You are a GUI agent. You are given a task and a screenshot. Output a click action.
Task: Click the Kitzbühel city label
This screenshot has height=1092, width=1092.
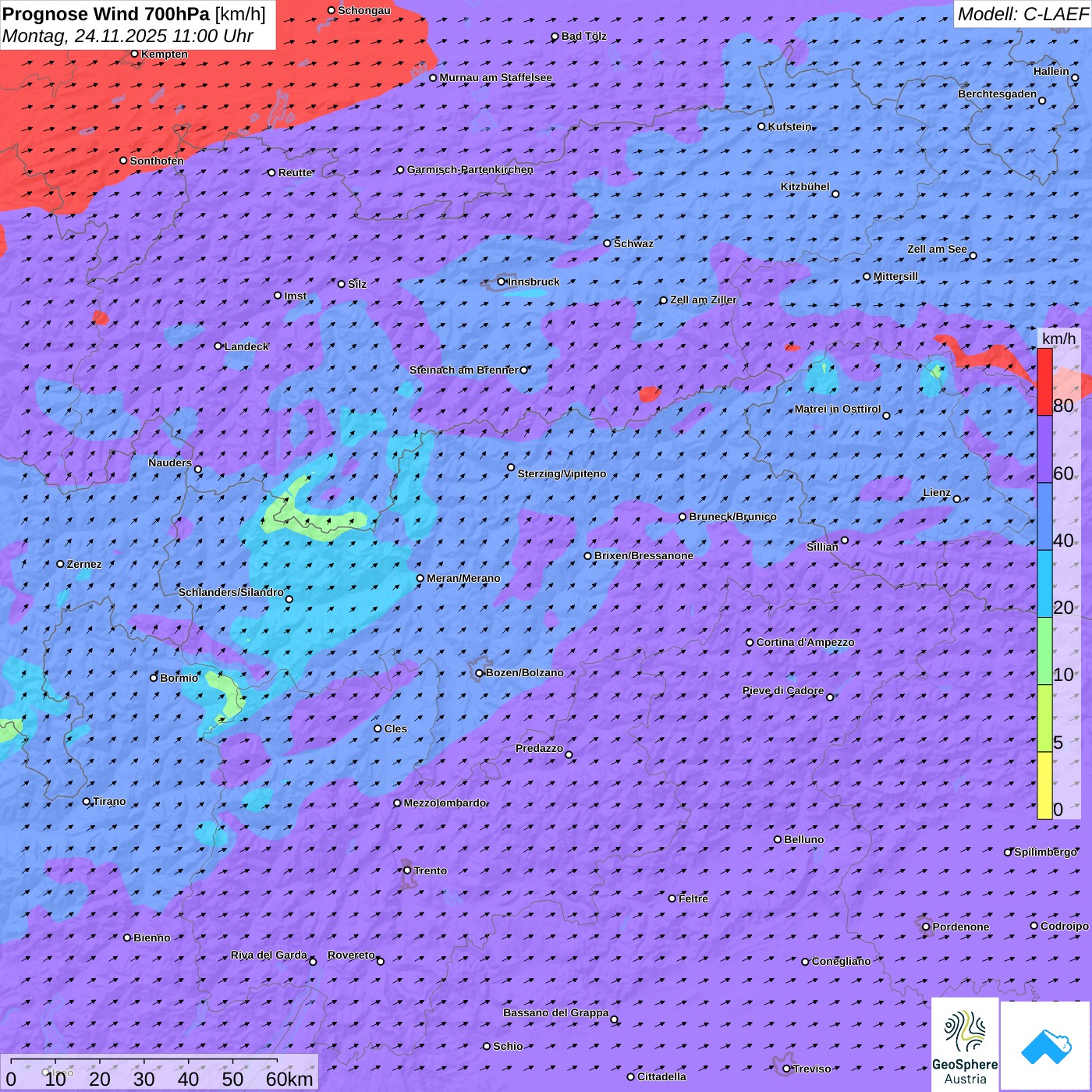click(x=805, y=186)
